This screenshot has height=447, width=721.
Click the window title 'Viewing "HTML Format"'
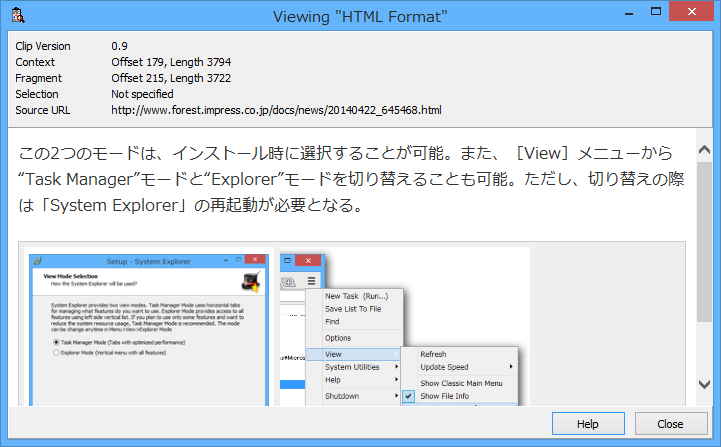pos(360,17)
